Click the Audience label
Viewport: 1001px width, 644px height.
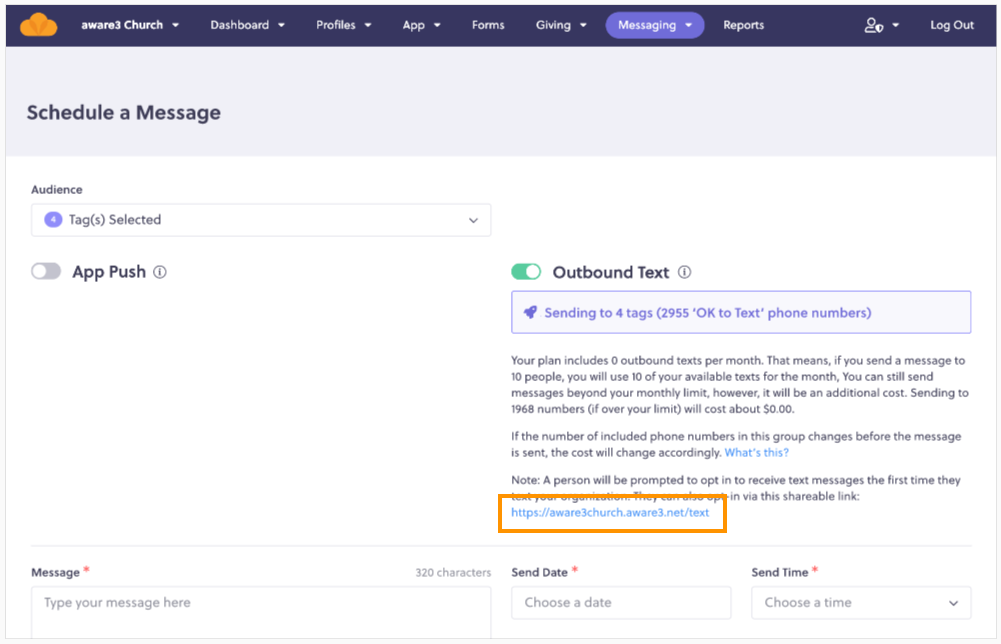tap(57, 190)
